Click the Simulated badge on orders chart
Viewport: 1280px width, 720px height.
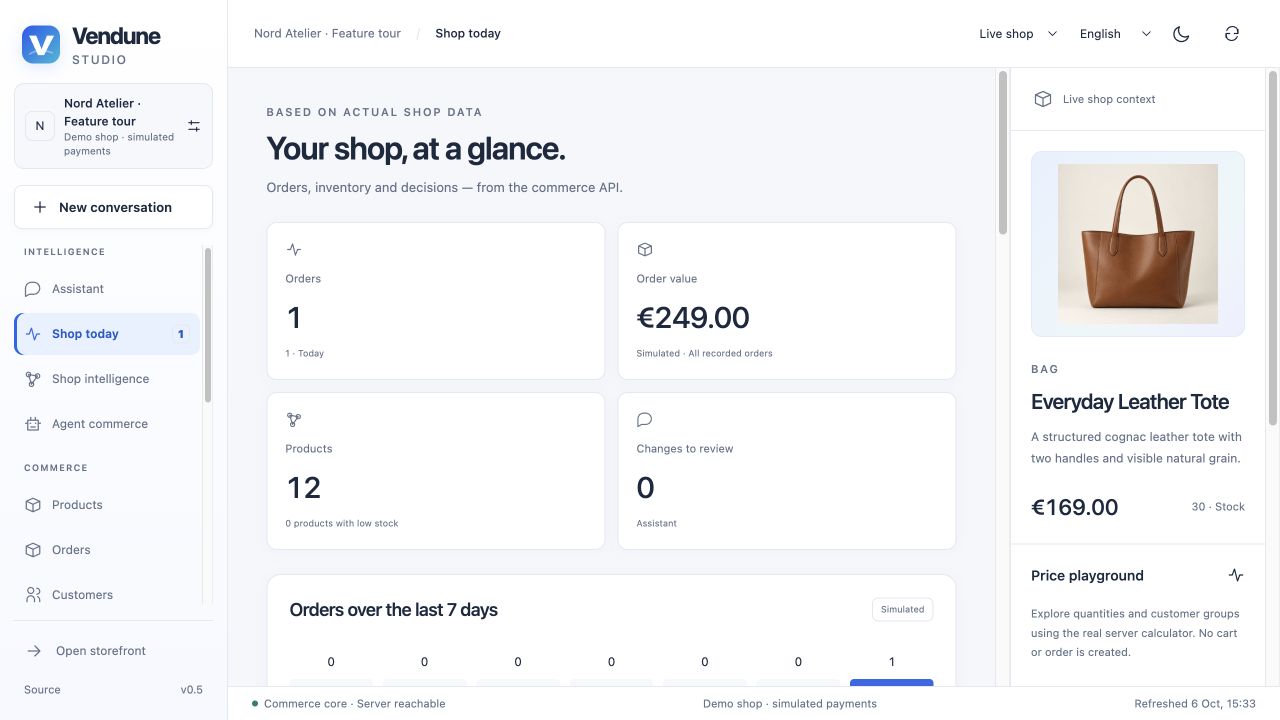coord(902,609)
